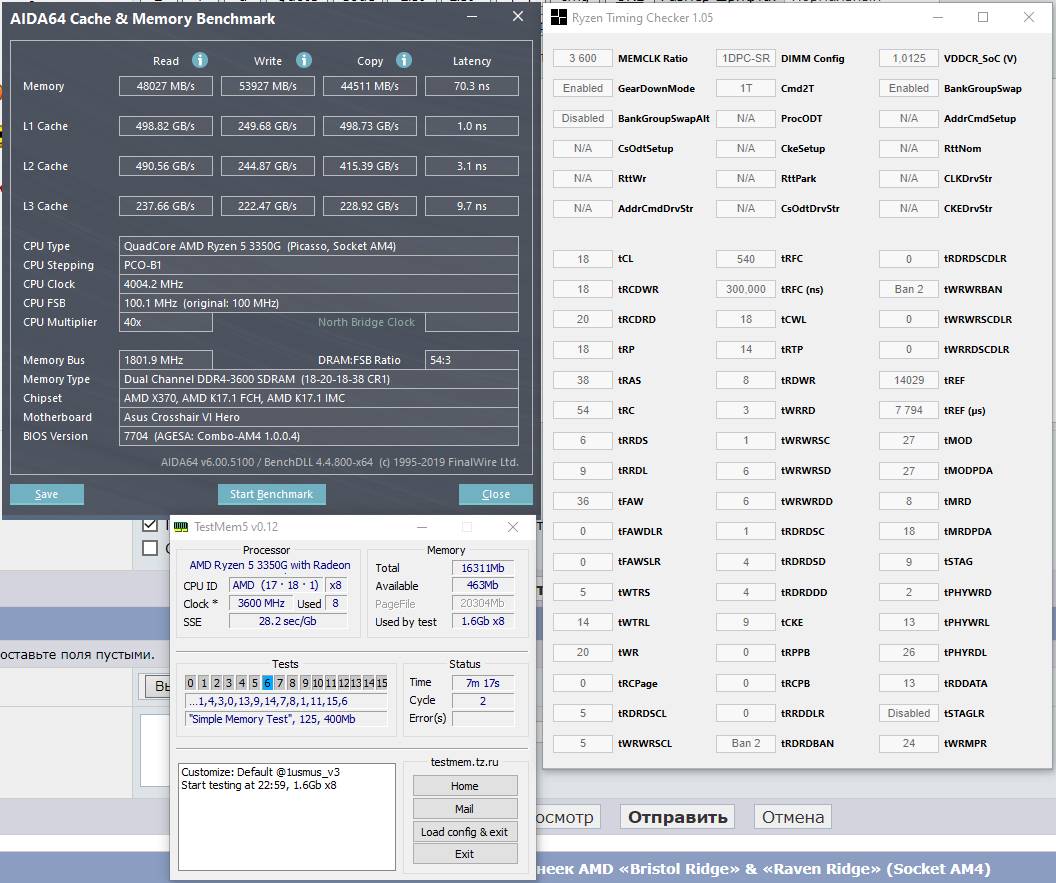Click the TestMem5 Total memory 16311Mb
Screen dimensions: 1056x883
pyautogui.click(x=483, y=568)
